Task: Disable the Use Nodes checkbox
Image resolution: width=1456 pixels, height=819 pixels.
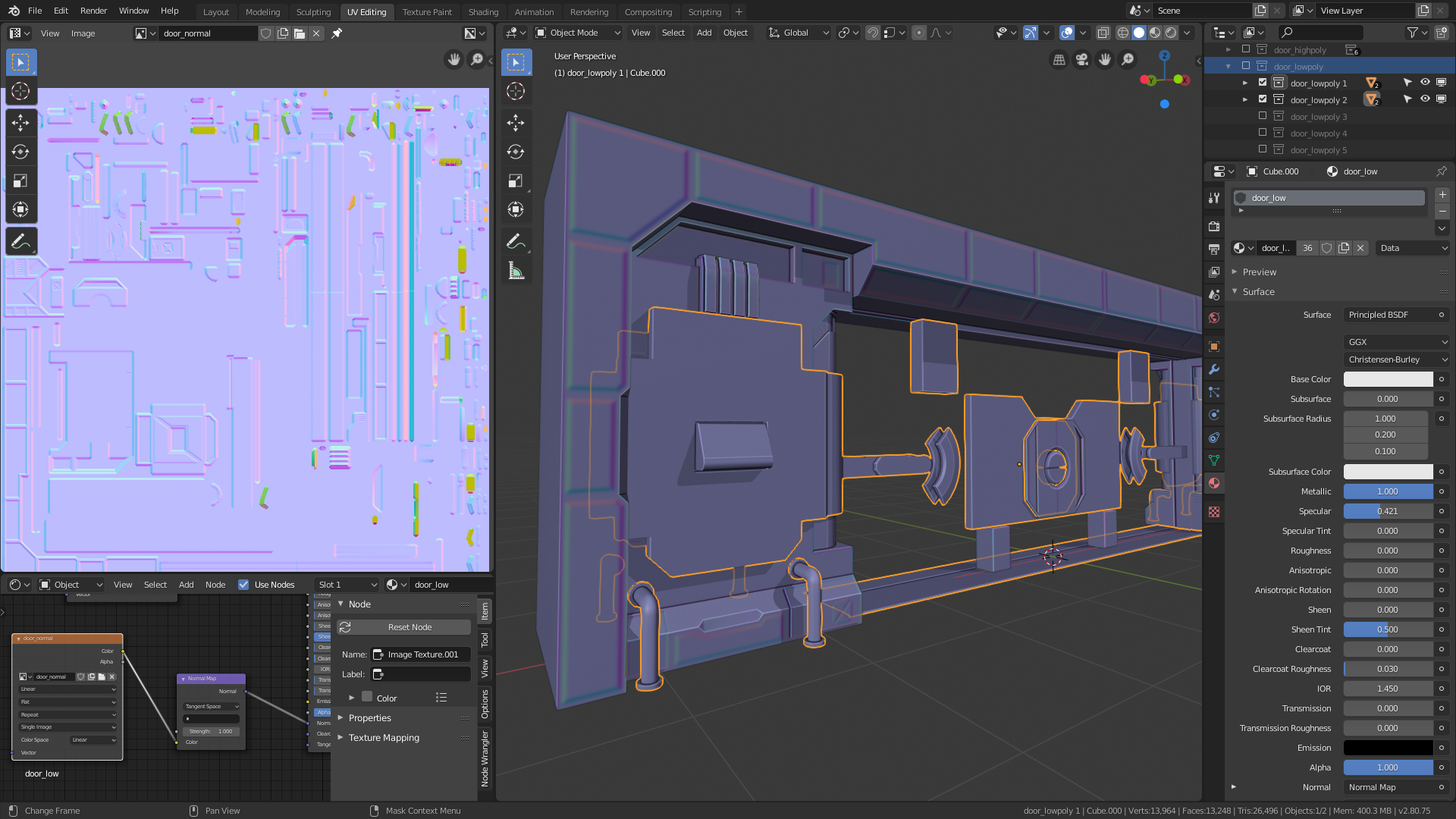Action: pyautogui.click(x=243, y=585)
